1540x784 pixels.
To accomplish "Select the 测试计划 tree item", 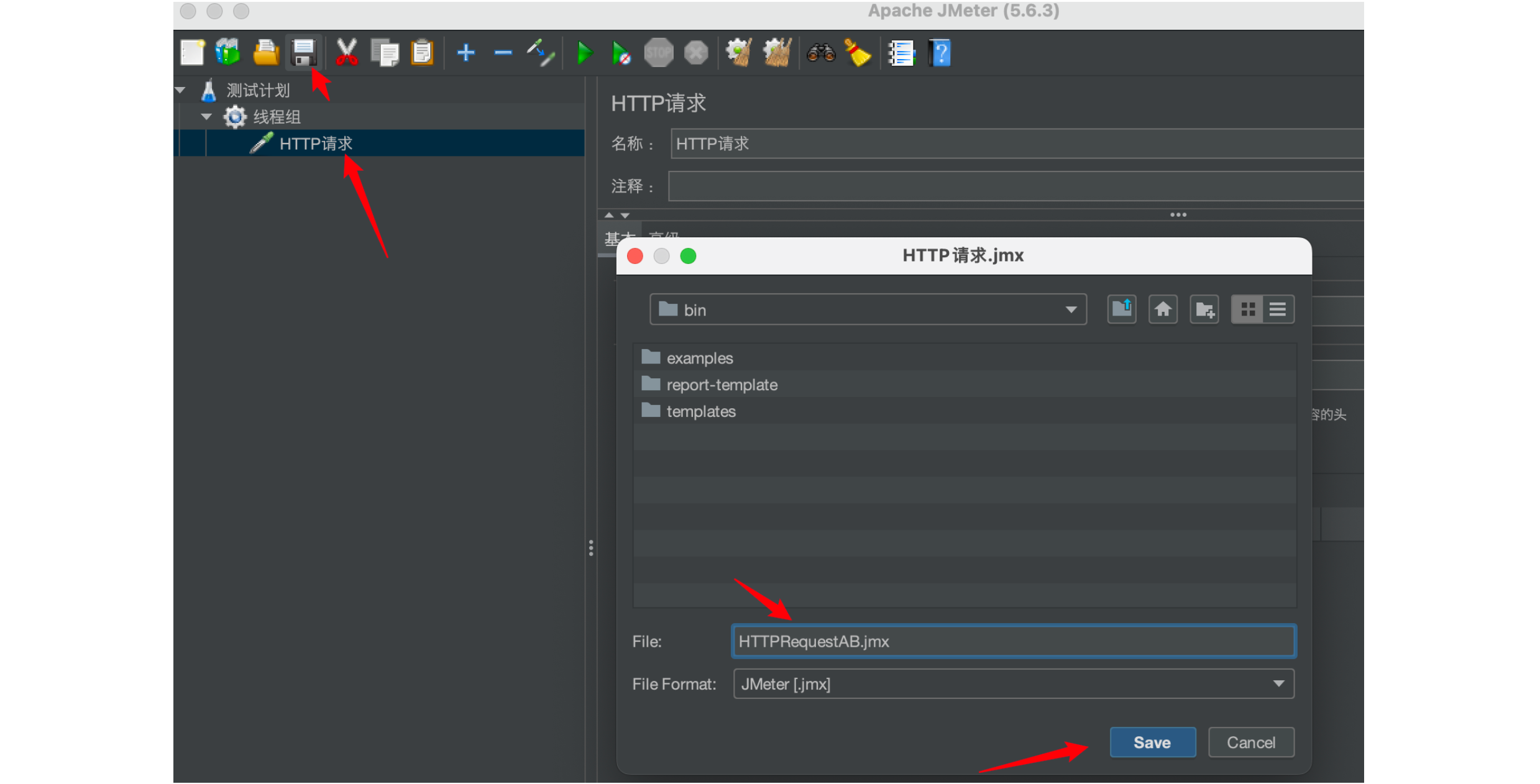I will [258, 91].
